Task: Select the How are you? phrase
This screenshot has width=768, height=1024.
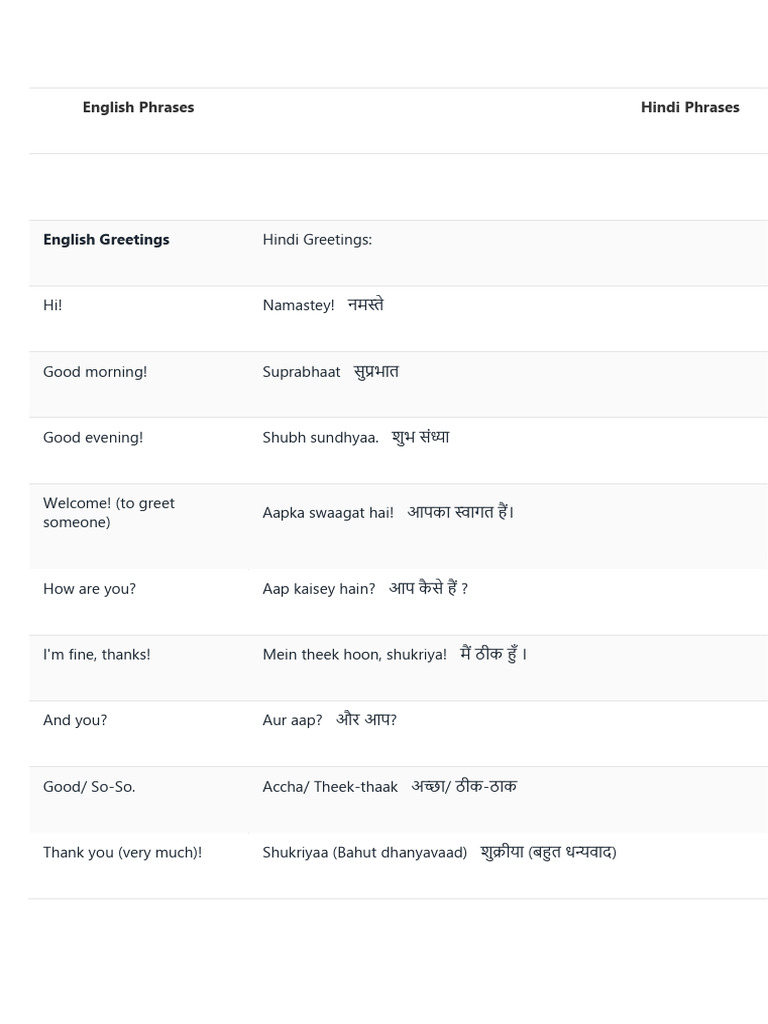Action: point(89,588)
